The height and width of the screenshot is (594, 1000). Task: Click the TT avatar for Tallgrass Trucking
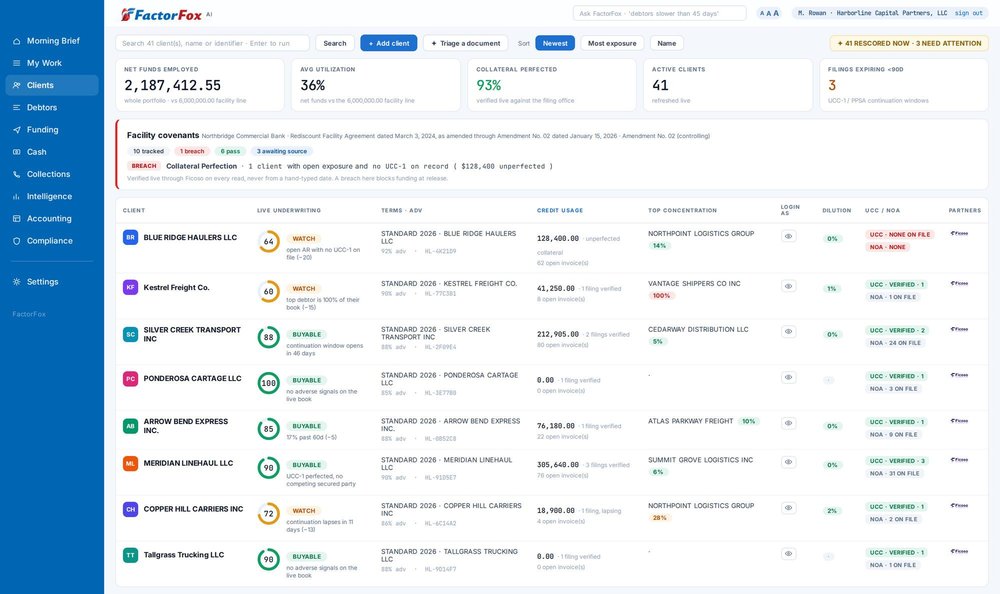[x=130, y=555]
